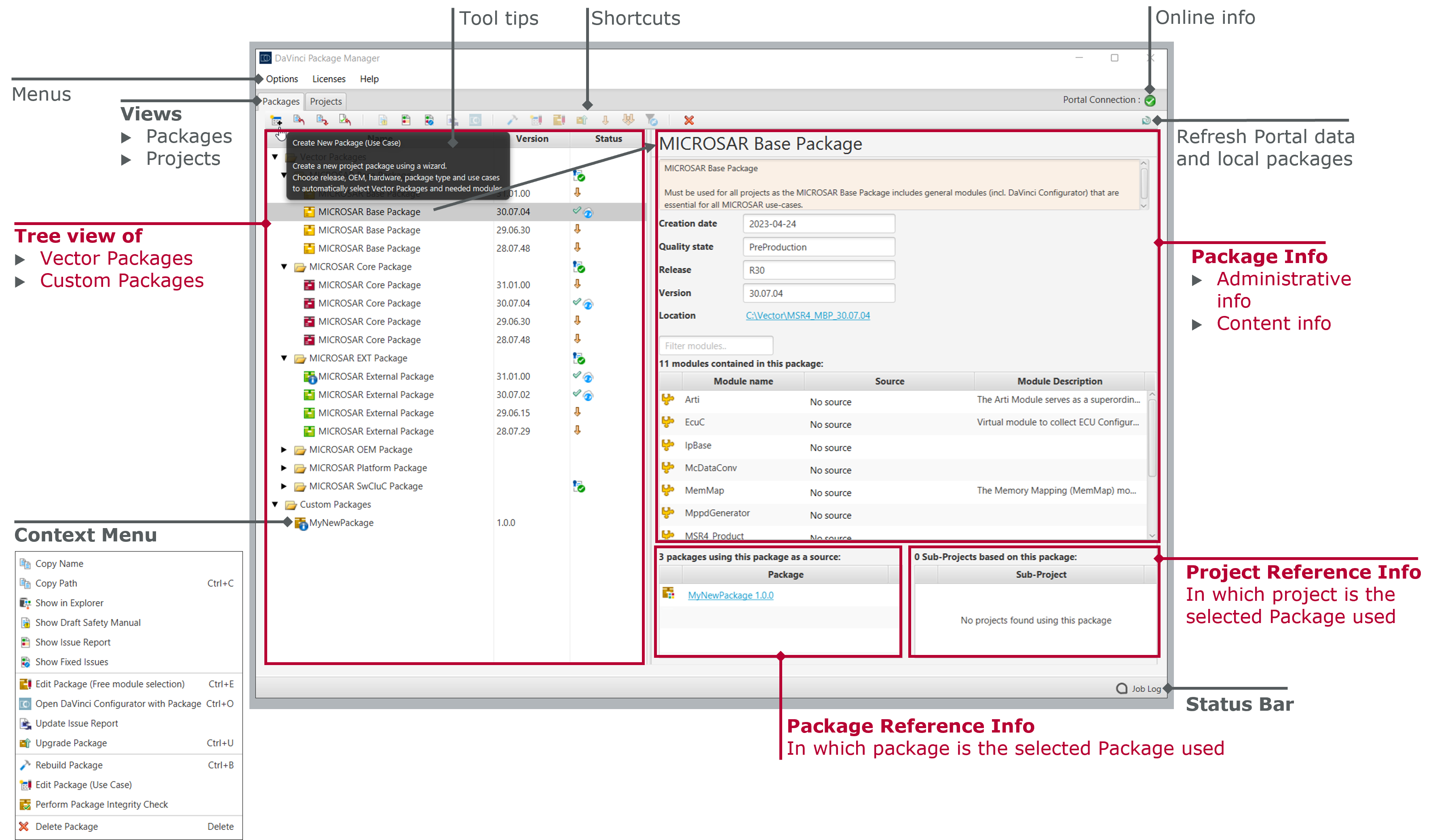The image size is (1435, 840).
Task: Click the Filter modules input field
Action: tap(716, 345)
